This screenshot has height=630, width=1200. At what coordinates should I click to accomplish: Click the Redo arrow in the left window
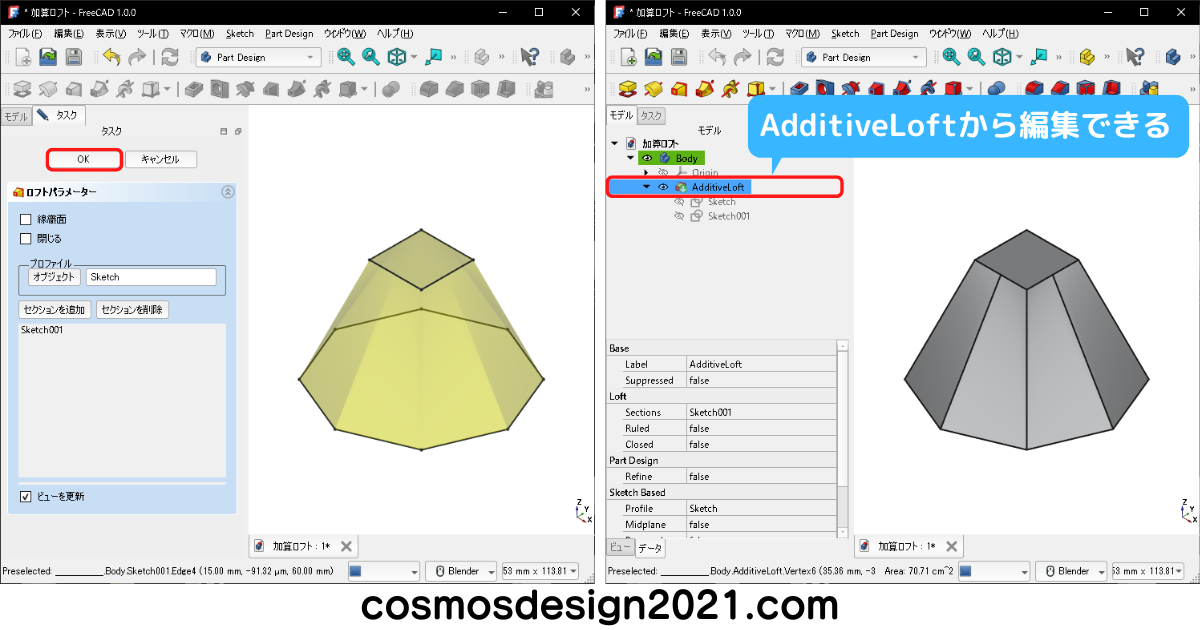pyautogui.click(x=137, y=57)
